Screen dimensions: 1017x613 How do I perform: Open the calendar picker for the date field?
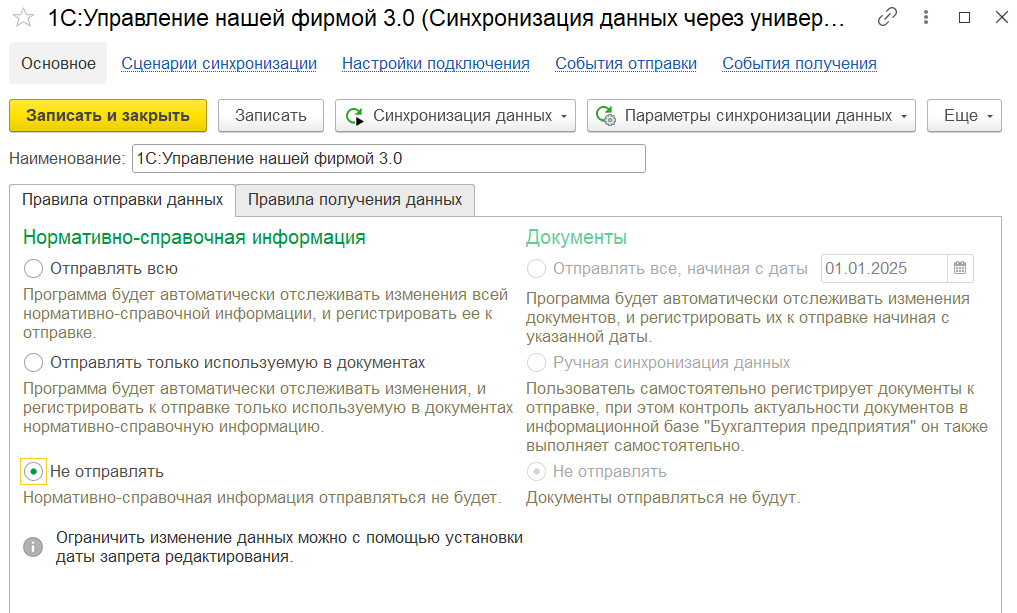pos(959,268)
